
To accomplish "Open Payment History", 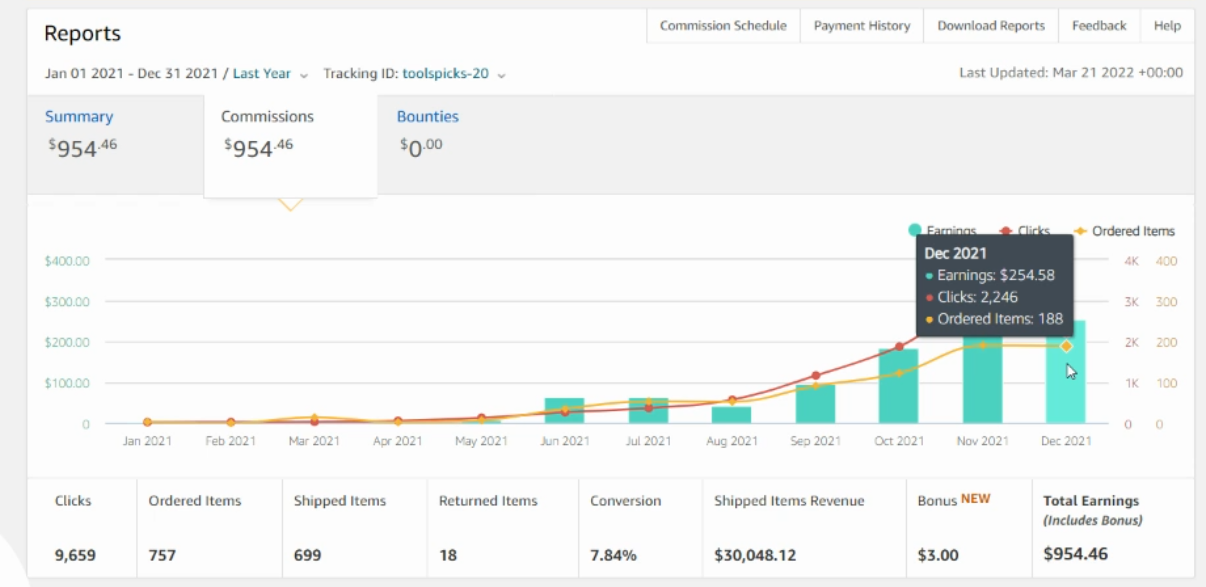I will pos(862,26).
